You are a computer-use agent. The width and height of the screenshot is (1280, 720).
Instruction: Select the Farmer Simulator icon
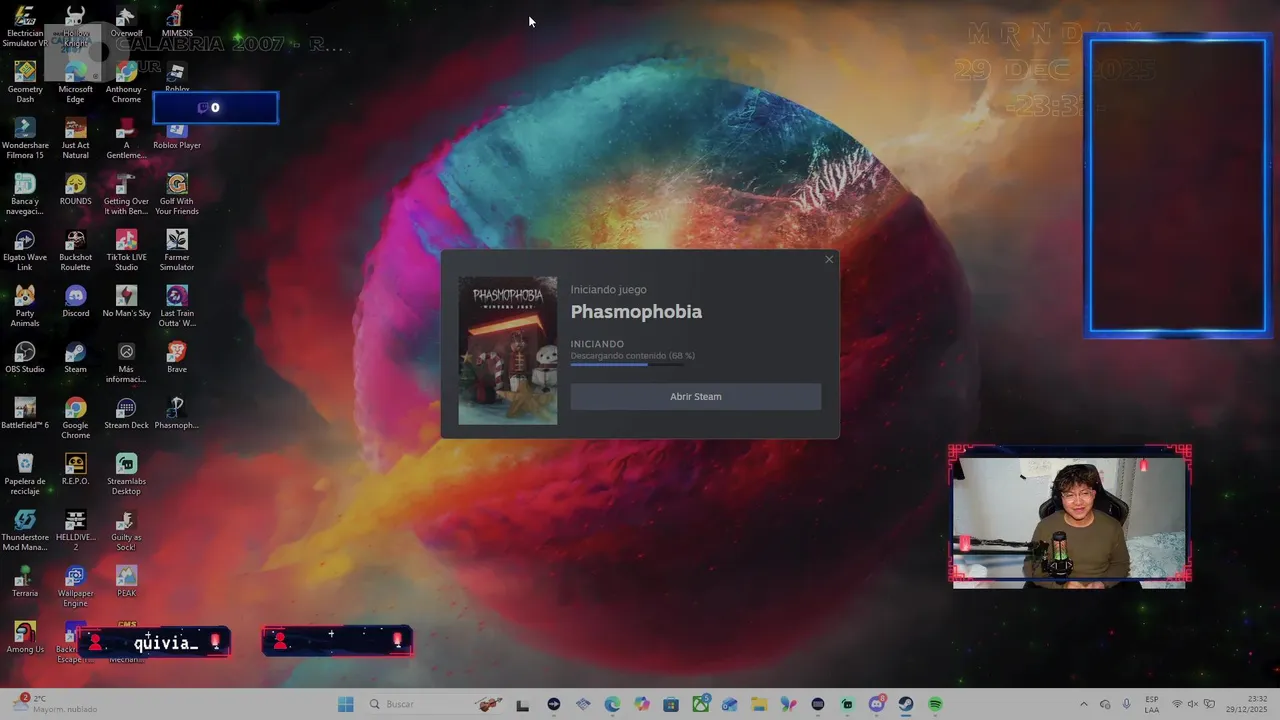pyautogui.click(x=177, y=251)
